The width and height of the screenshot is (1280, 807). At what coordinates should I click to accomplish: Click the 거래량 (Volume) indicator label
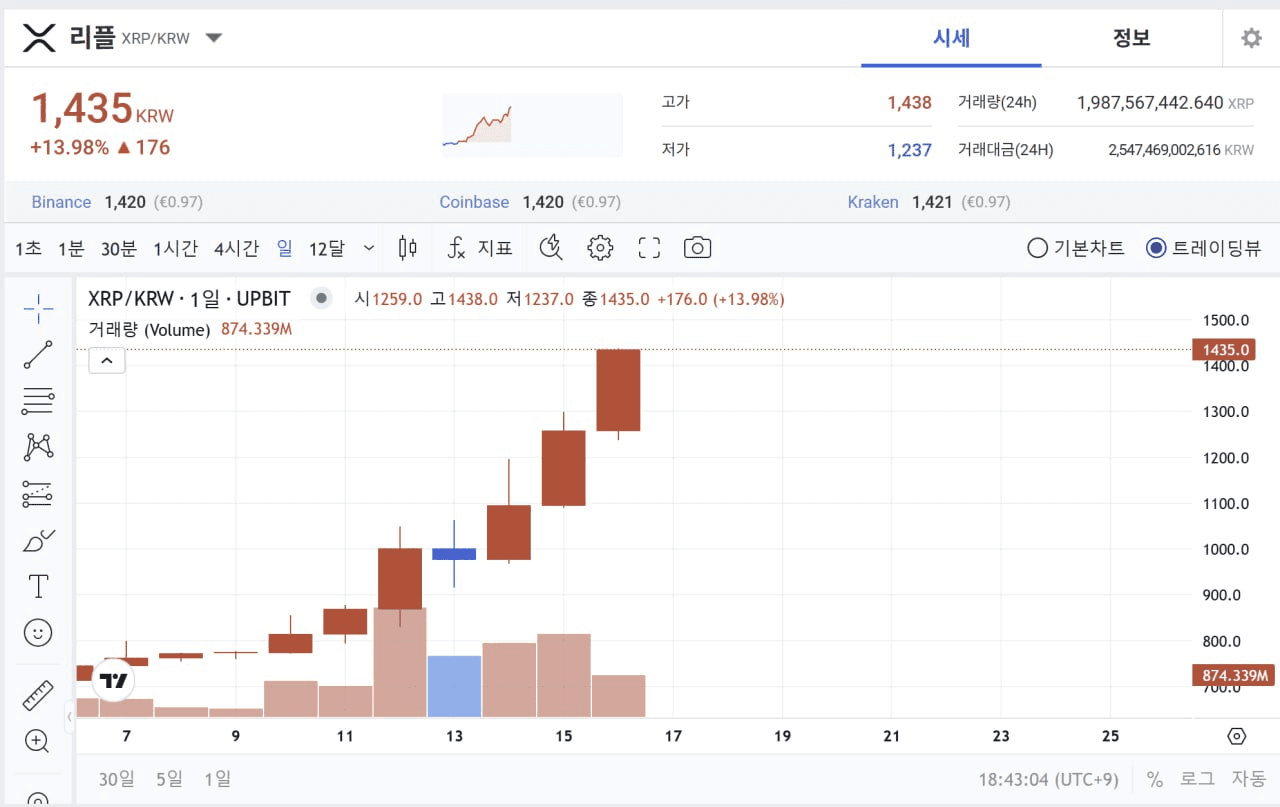149,329
